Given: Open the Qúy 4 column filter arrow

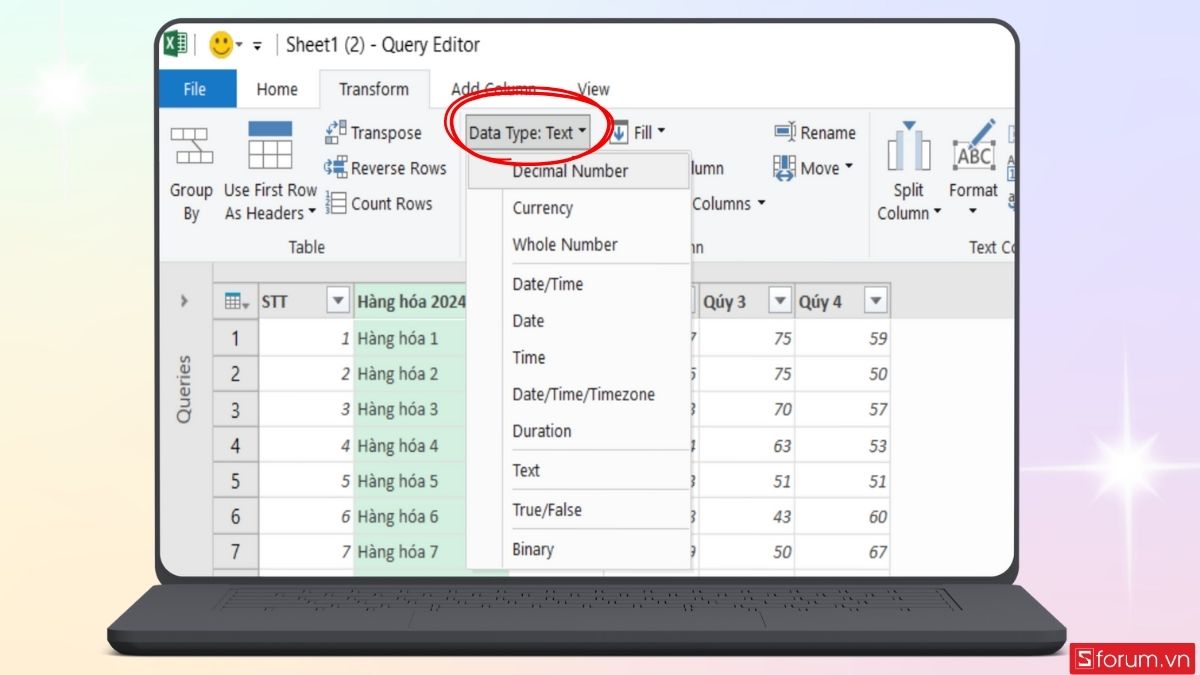Looking at the screenshot, I should (874, 299).
